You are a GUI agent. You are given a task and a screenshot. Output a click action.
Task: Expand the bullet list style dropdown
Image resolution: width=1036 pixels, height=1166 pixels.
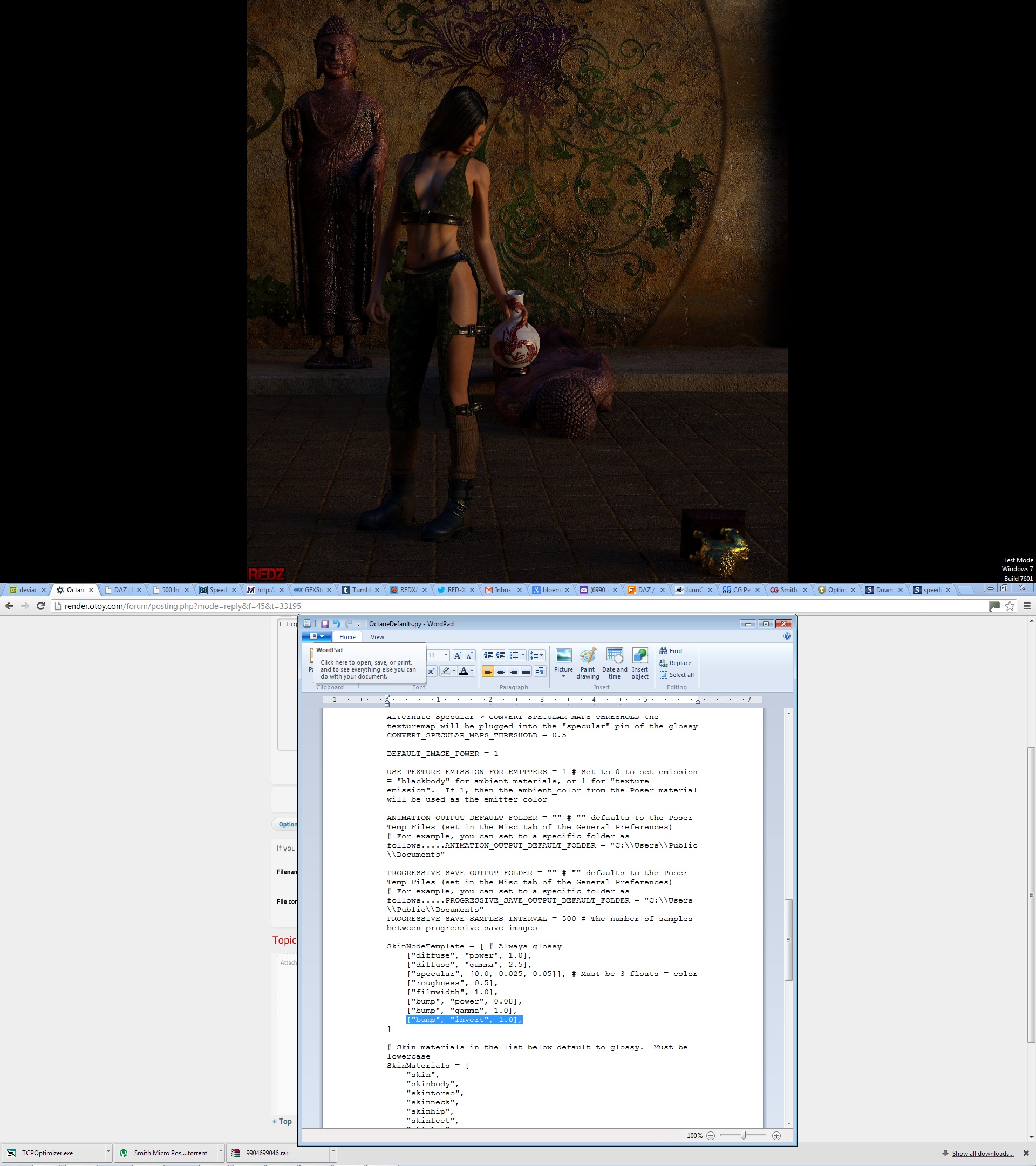tap(523, 655)
